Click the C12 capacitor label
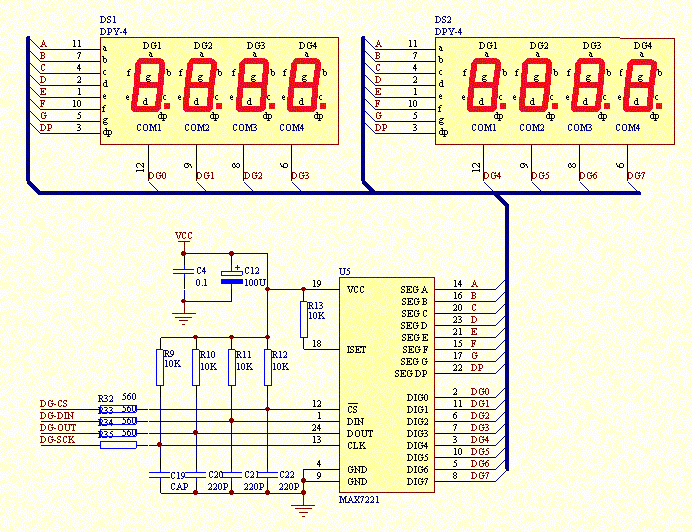The image size is (692, 532). (x=252, y=270)
